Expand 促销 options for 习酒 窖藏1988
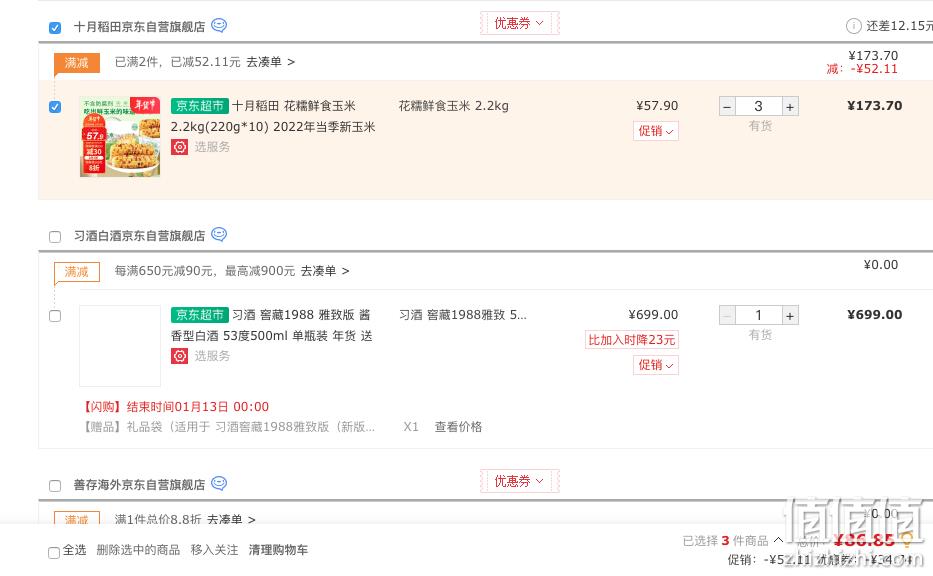Screen dimensions: 933x576 pos(656,365)
